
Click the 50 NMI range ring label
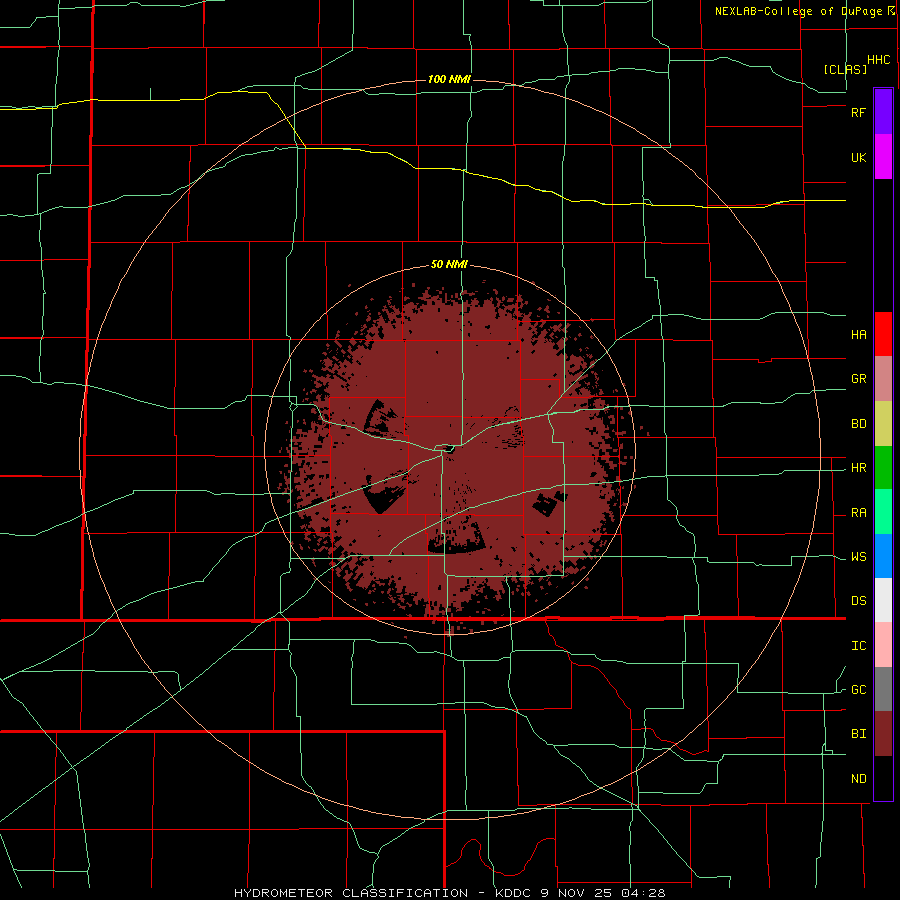tap(449, 264)
